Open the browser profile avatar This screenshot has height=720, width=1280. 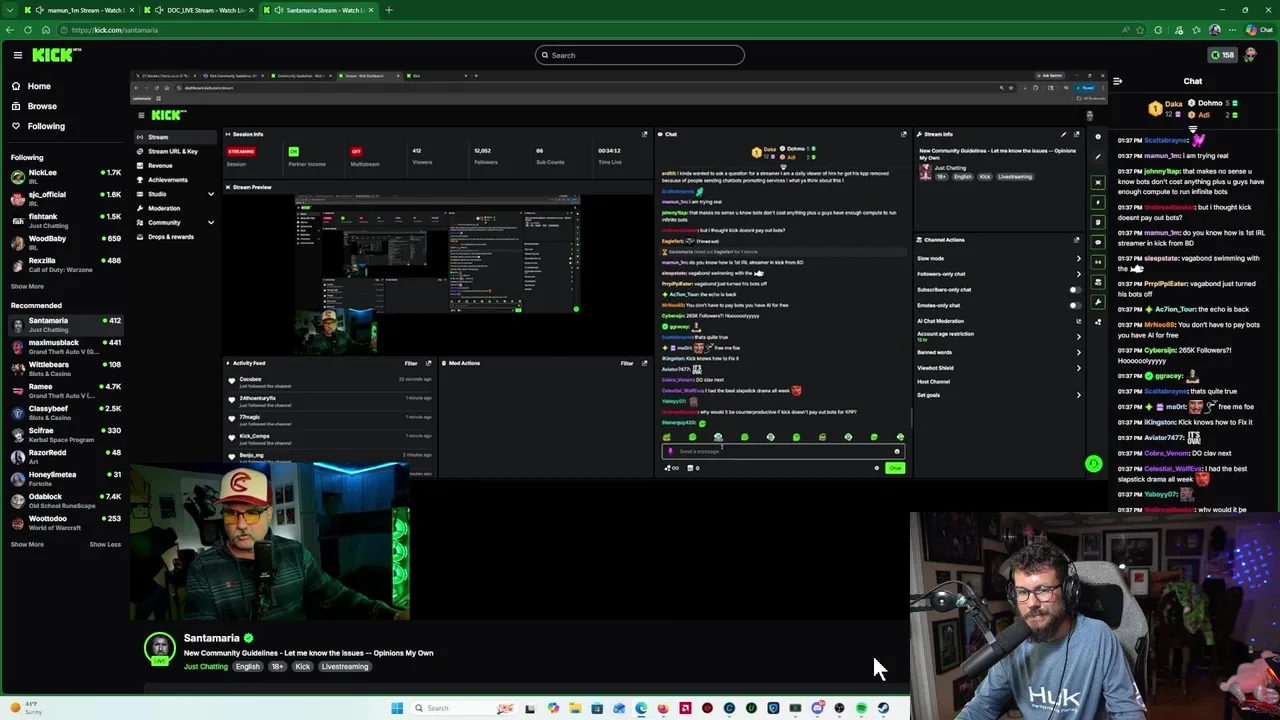click(1214, 30)
